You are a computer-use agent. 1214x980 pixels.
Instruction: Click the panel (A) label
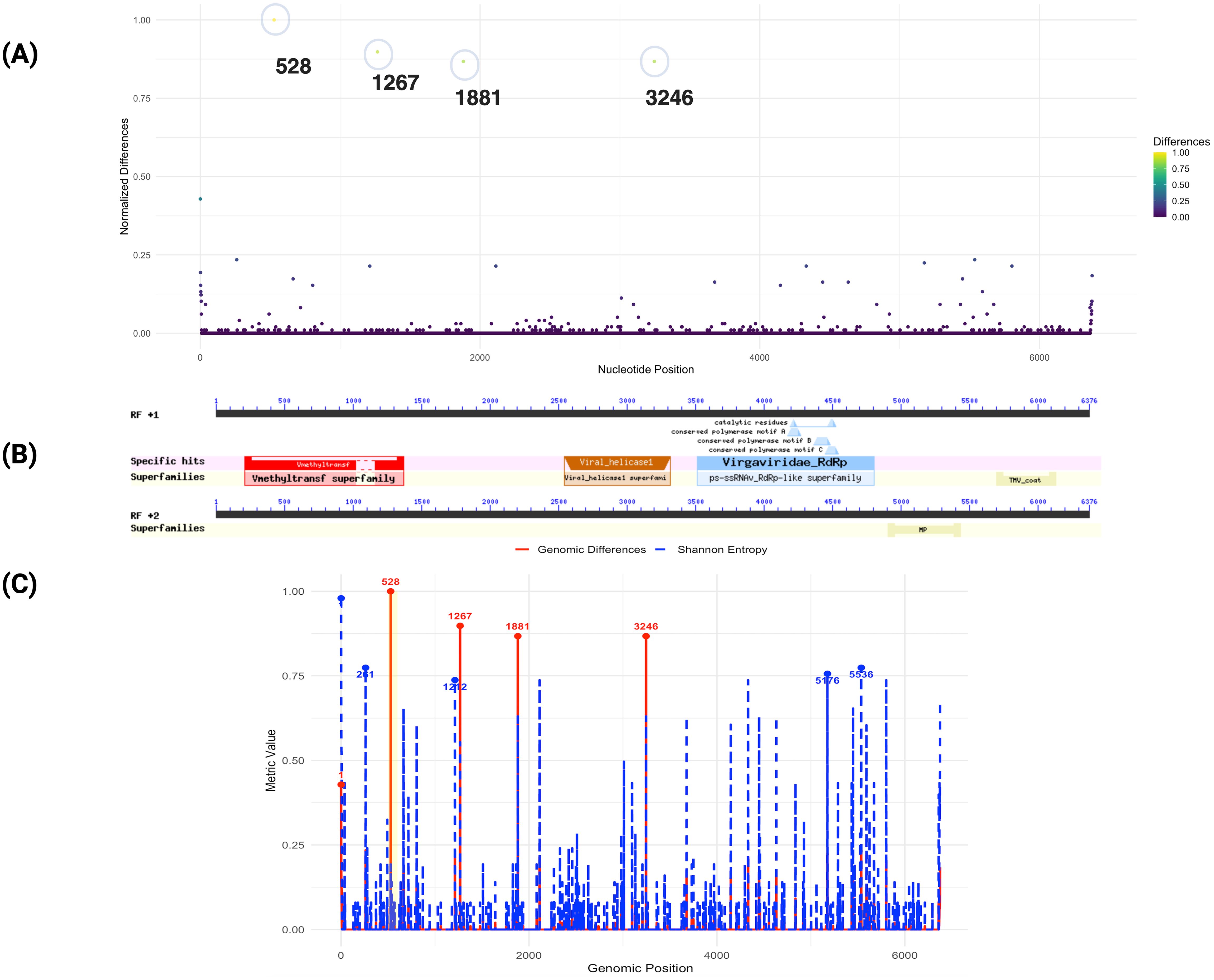pyautogui.click(x=20, y=55)
